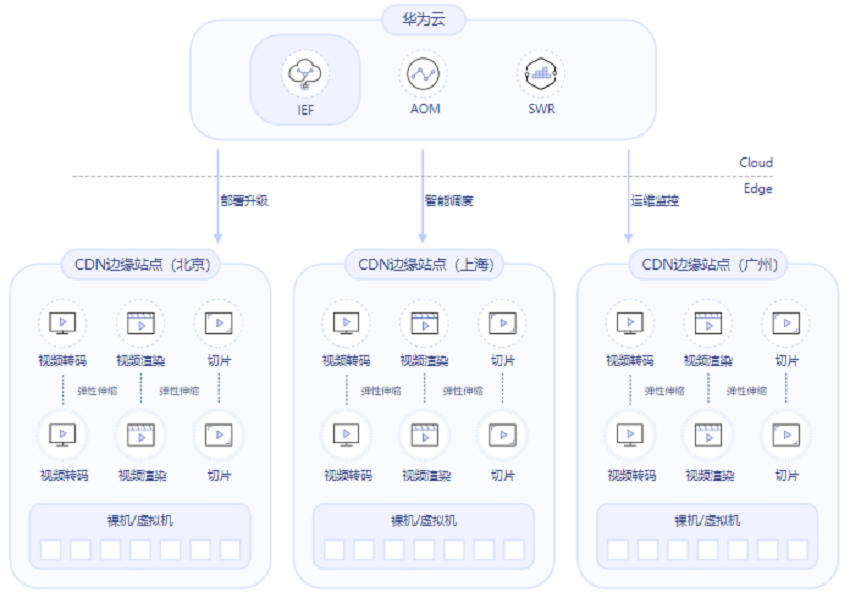Pick bottom-row 视频渲染 icon in Guangzhou site
The width and height of the screenshot is (850, 598).
coord(709,435)
